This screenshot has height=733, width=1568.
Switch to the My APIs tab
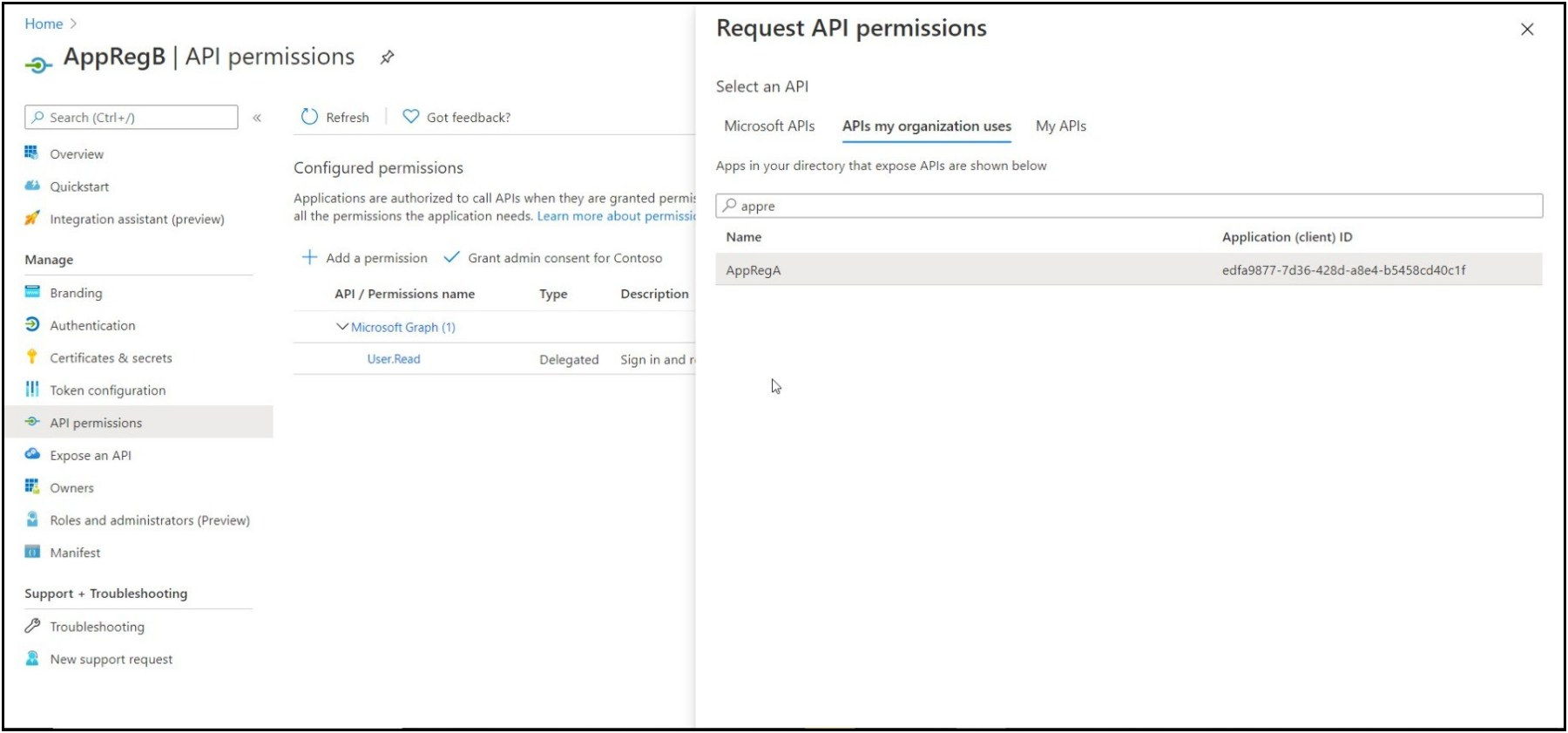1060,126
